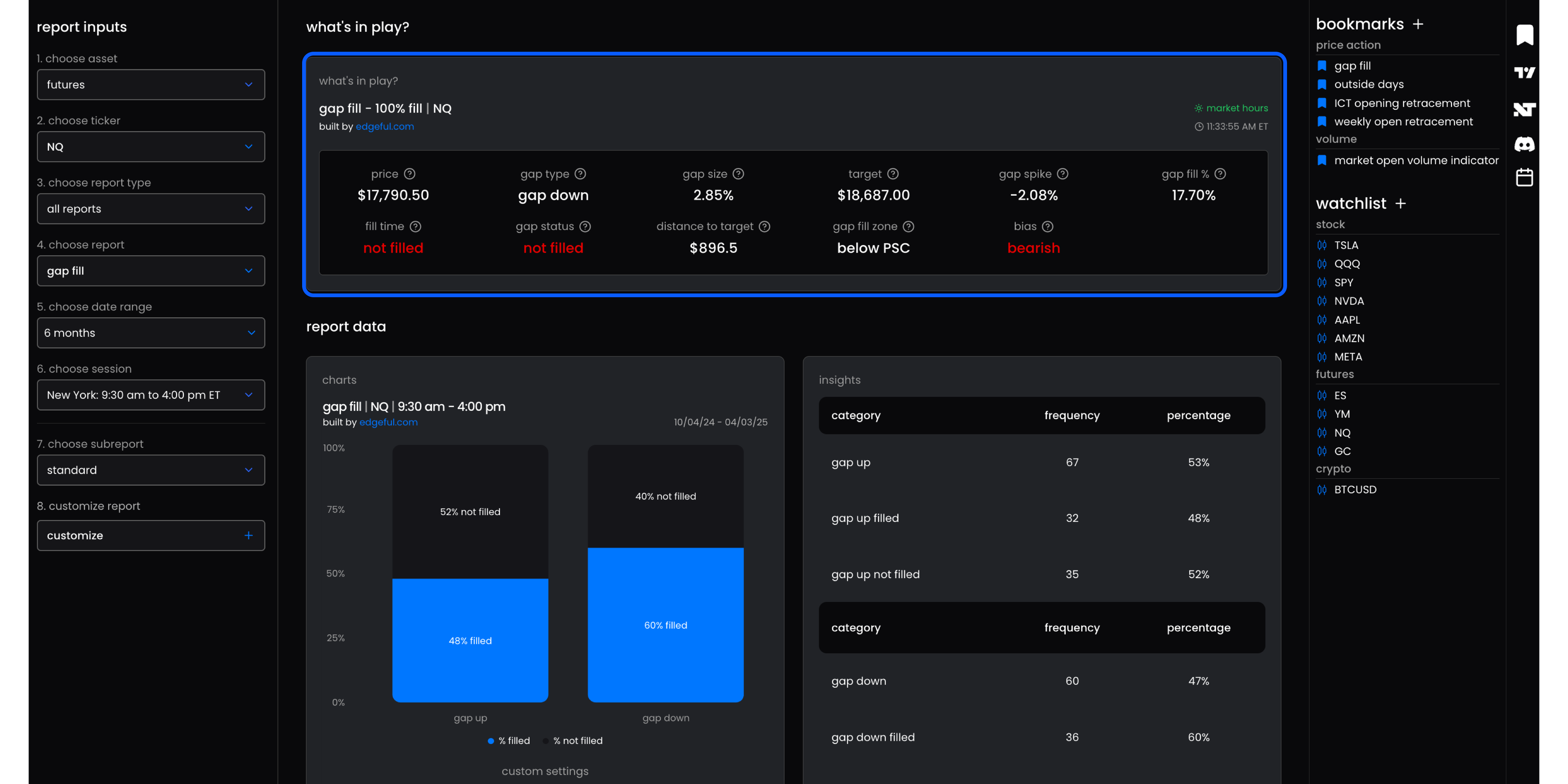1568x784 pixels.
Task: Open outside days bookmark
Action: click(x=1368, y=84)
